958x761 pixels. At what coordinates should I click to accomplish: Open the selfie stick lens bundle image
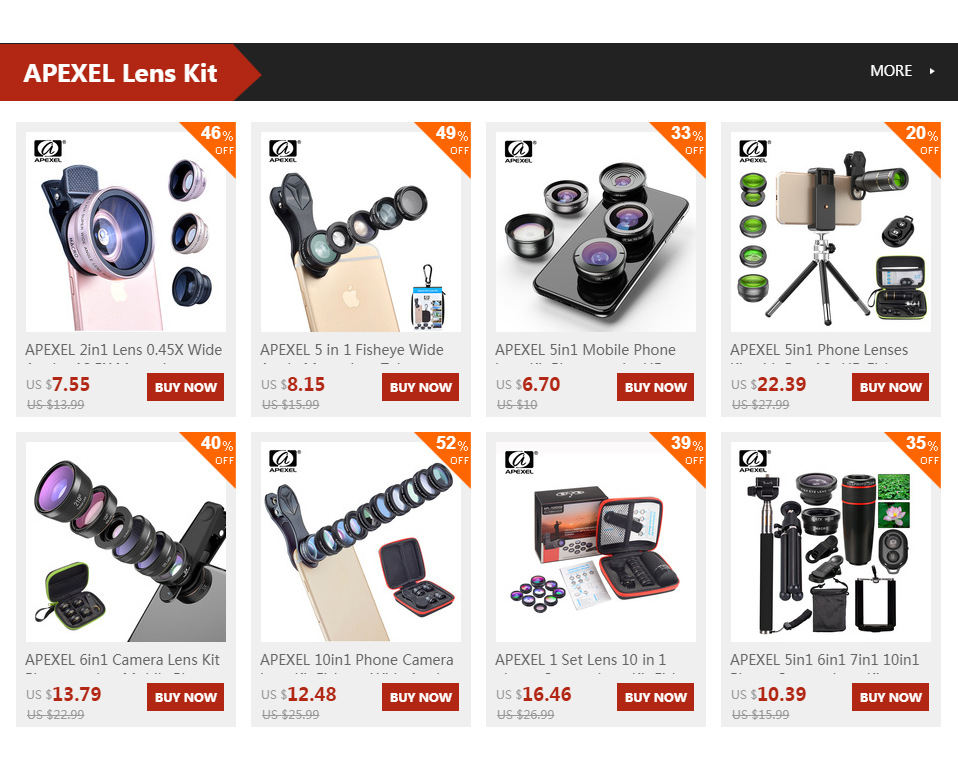tap(831, 542)
